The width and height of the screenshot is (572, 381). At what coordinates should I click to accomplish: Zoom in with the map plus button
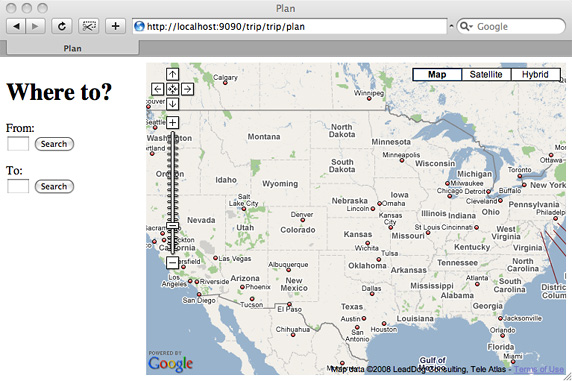173,122
